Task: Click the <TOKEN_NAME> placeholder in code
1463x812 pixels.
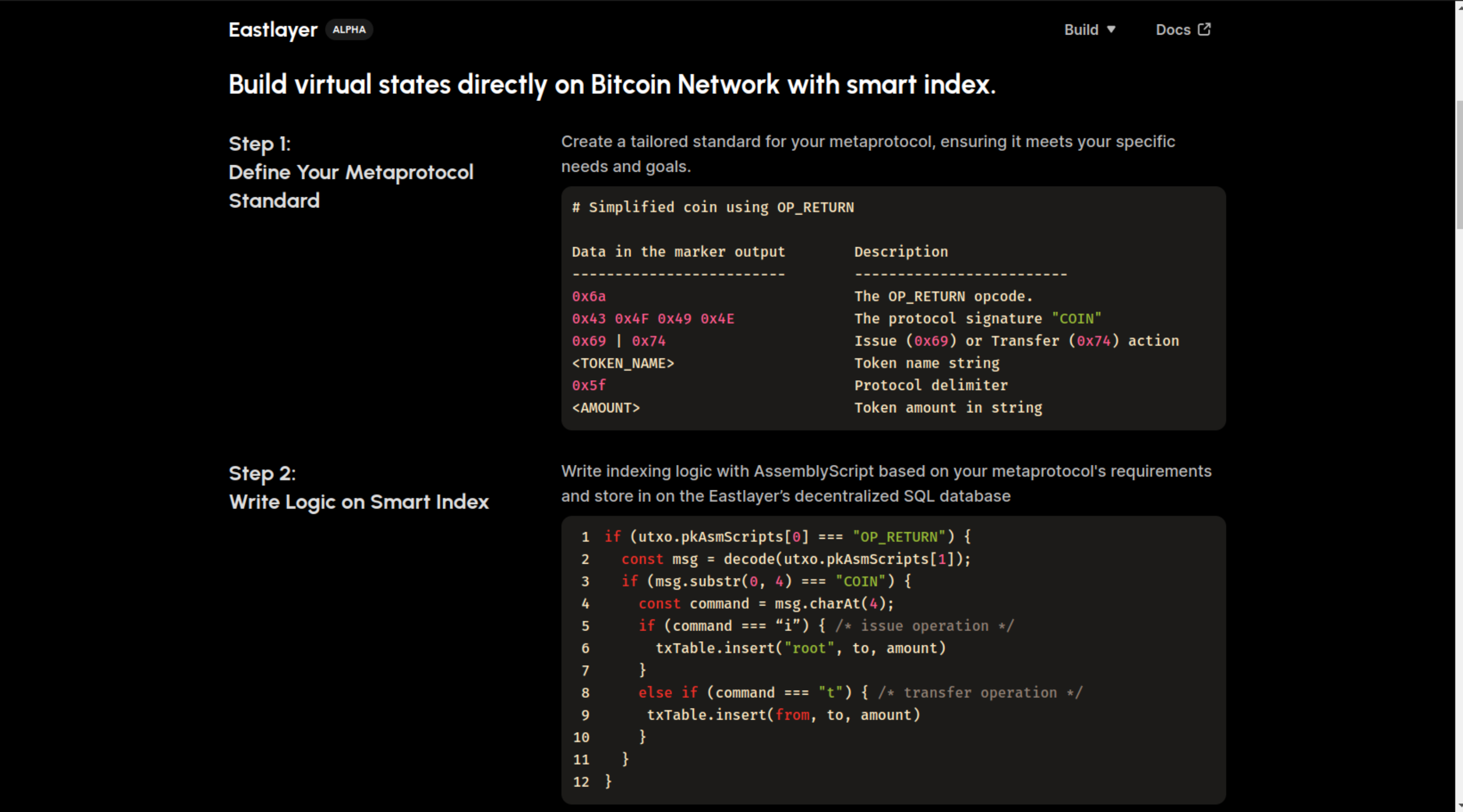Action: pos(623,363)
